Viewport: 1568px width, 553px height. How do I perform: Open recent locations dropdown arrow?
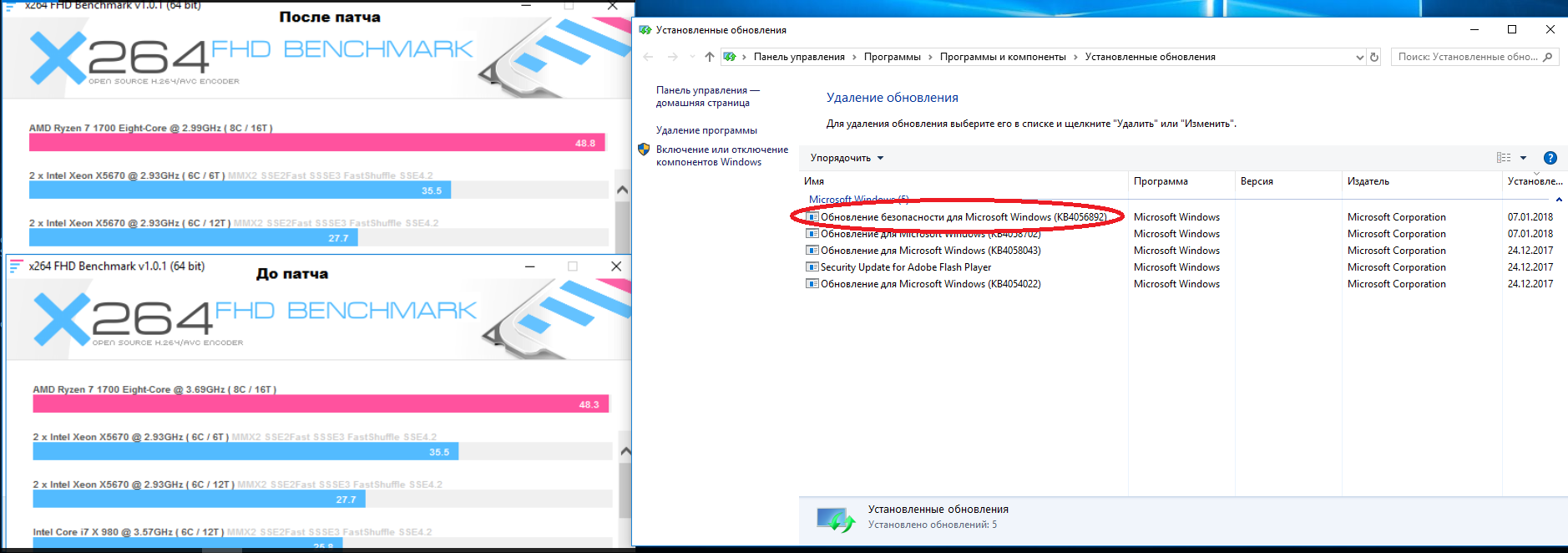click(692, 57)
